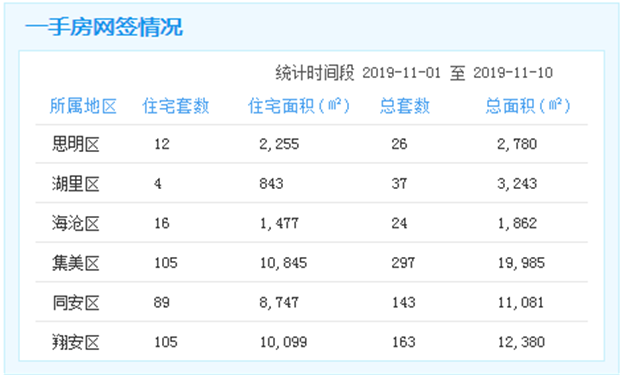The image size is (625, 375).
Task: Click 海沧区 residential area 1,477
Action: point(279,223)
